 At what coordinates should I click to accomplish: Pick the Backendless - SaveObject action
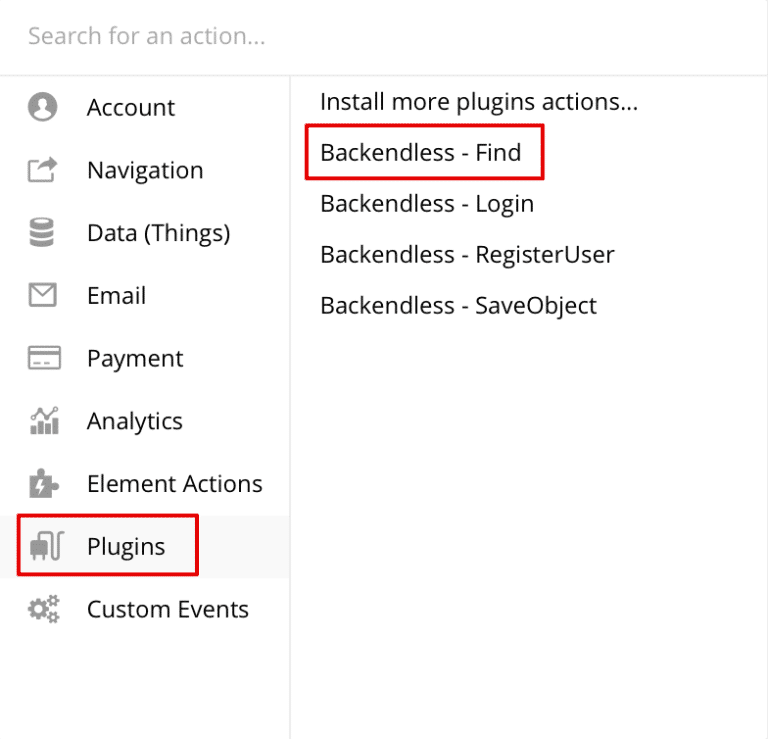(458, 306)
